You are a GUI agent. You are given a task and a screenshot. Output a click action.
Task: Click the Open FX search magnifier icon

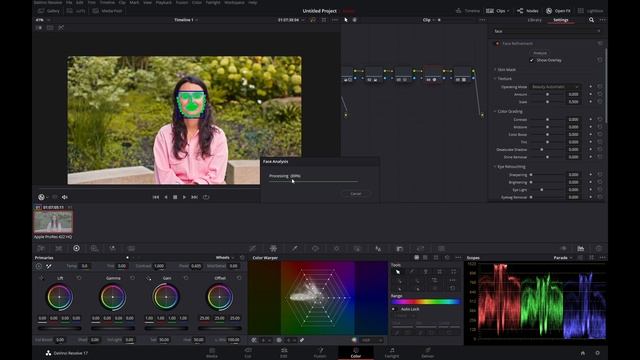coord(591,20)
